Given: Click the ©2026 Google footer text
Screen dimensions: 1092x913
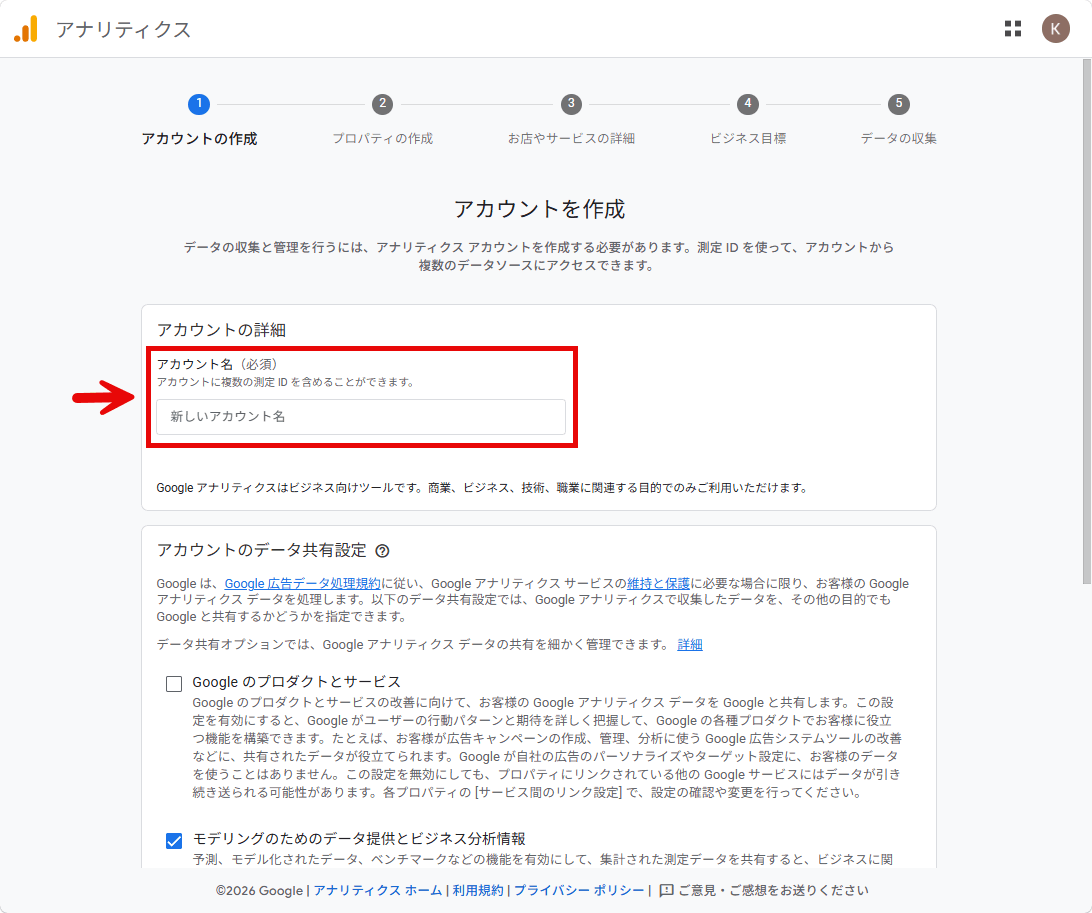Looking at the screenshot, I should tap(259, 890).
